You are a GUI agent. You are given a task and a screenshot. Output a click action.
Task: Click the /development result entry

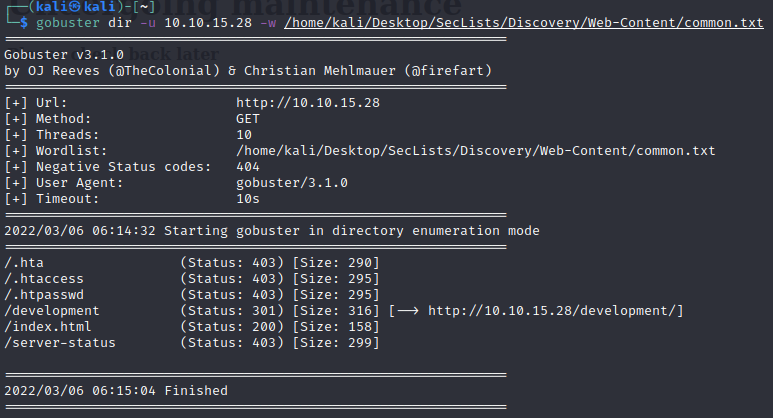52,311
